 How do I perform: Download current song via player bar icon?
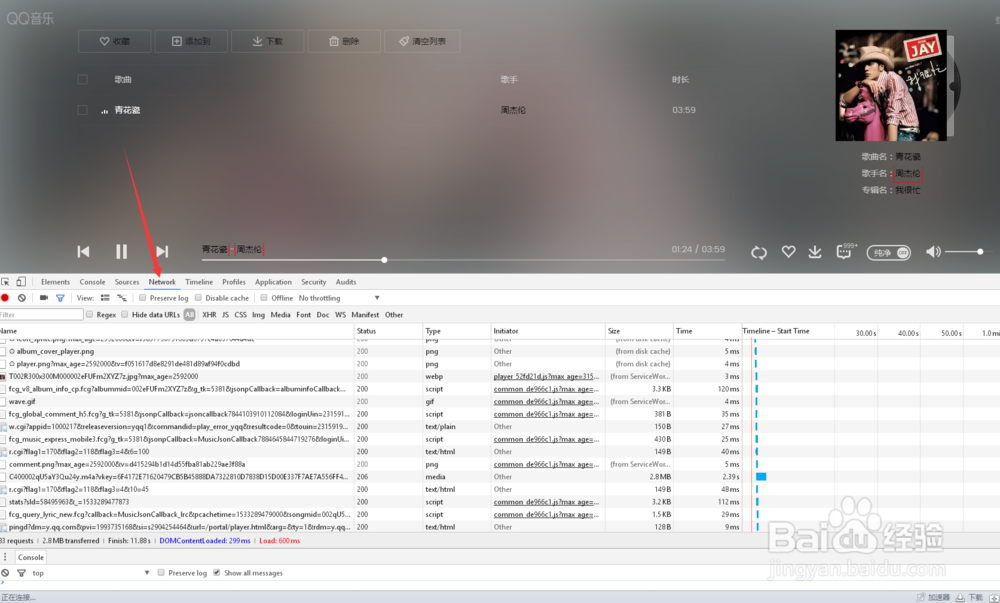coord(815,252)
